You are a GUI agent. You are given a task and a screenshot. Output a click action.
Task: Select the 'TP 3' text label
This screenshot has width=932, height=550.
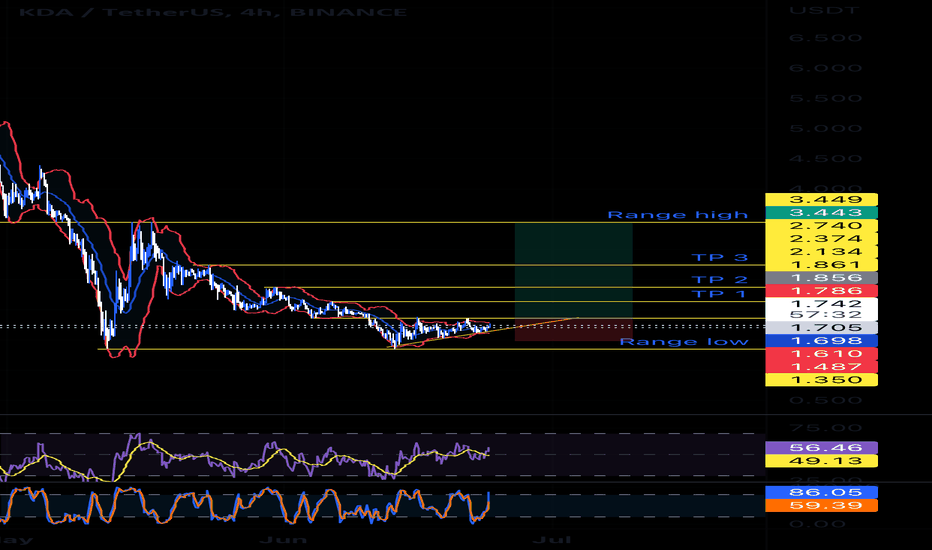click(720, 257)
